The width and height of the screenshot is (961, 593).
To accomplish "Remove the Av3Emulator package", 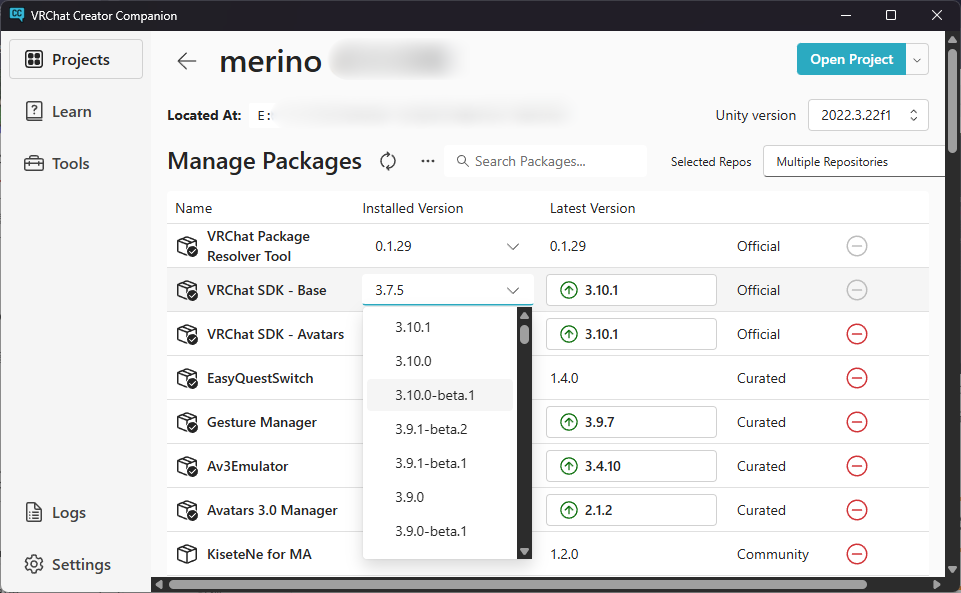I will (x=856, y=466).
